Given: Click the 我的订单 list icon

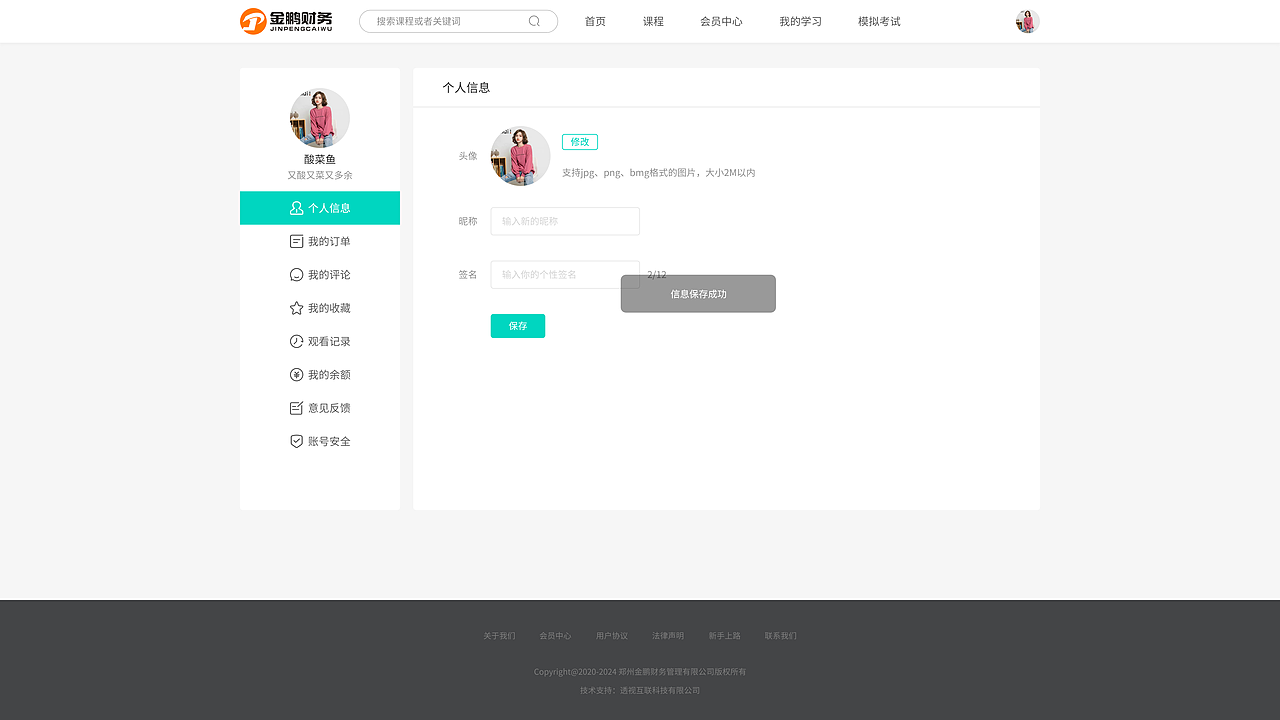Looking at the screenshot, I should pos(296,241).
